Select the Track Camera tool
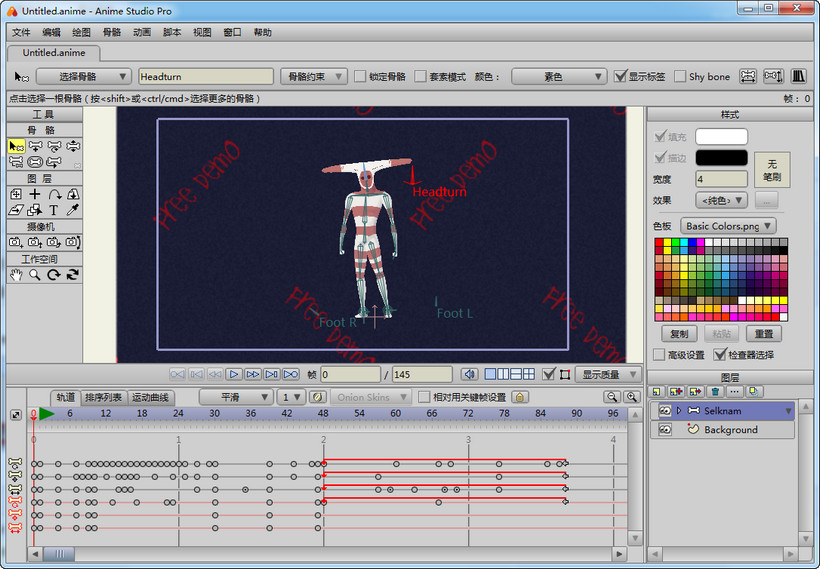This screenshot has height=569, width=820. pyautogui.click(x=15, y=242)
